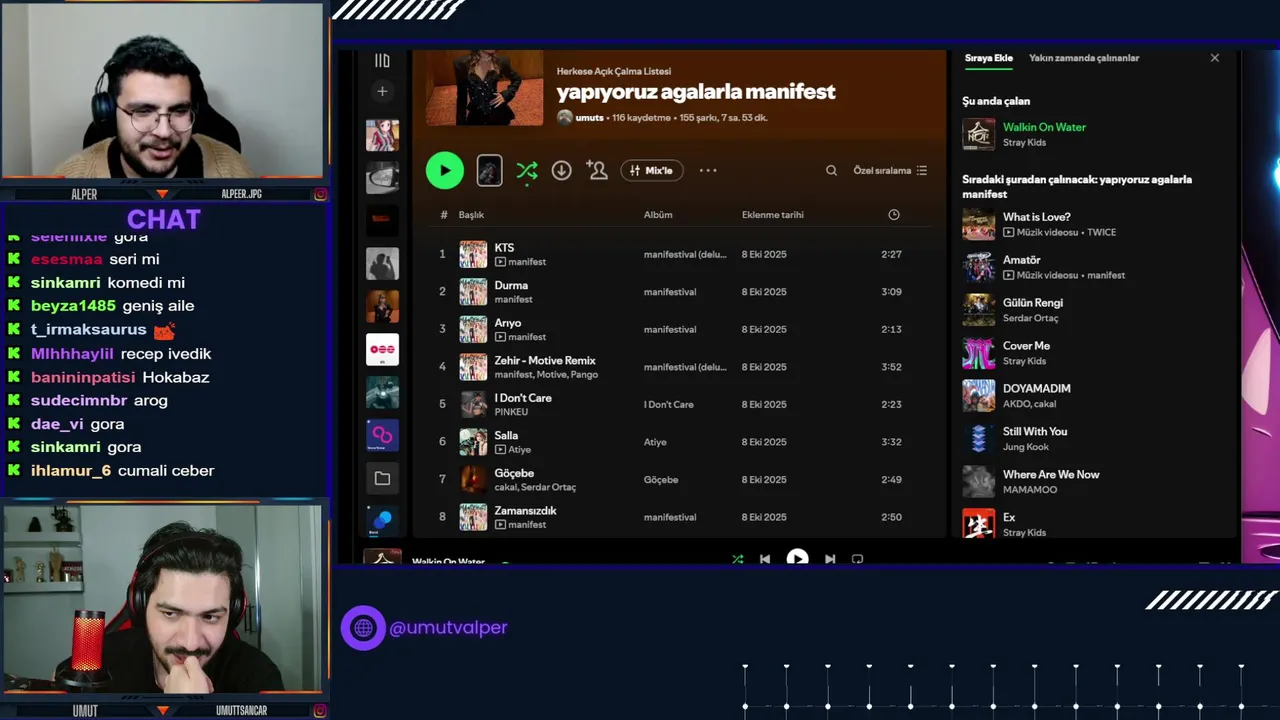
Task: Sort by Eklenme tarihi column header
Action: point(772,215)
